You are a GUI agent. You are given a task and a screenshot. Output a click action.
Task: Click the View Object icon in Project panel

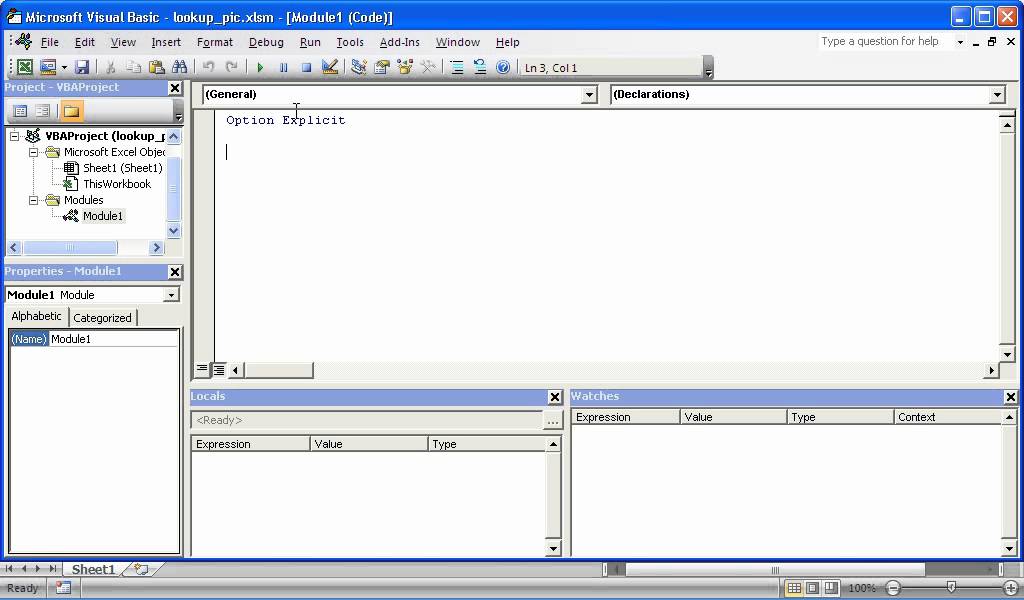click(x=42, y=111)
